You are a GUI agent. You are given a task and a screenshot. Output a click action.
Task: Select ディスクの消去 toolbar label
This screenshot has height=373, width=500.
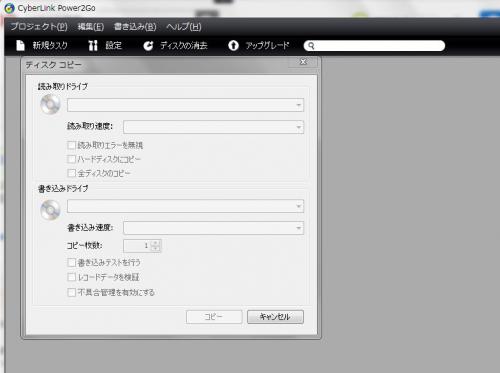tap(184, 45)
